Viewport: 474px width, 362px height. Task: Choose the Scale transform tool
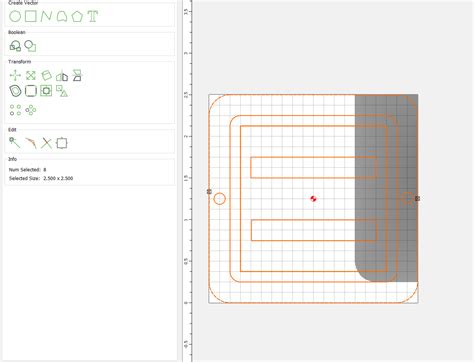[31, 75]
